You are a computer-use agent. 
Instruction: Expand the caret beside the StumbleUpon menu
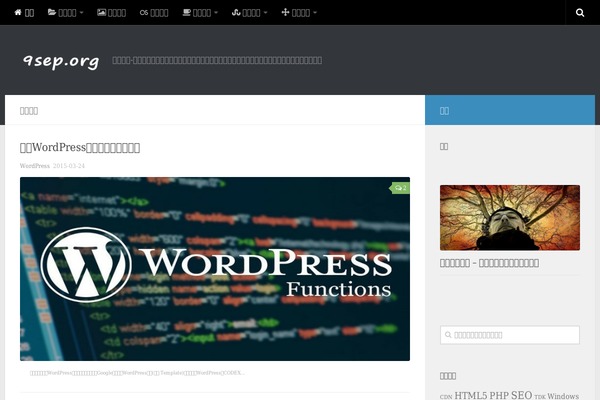pos(265,13)
